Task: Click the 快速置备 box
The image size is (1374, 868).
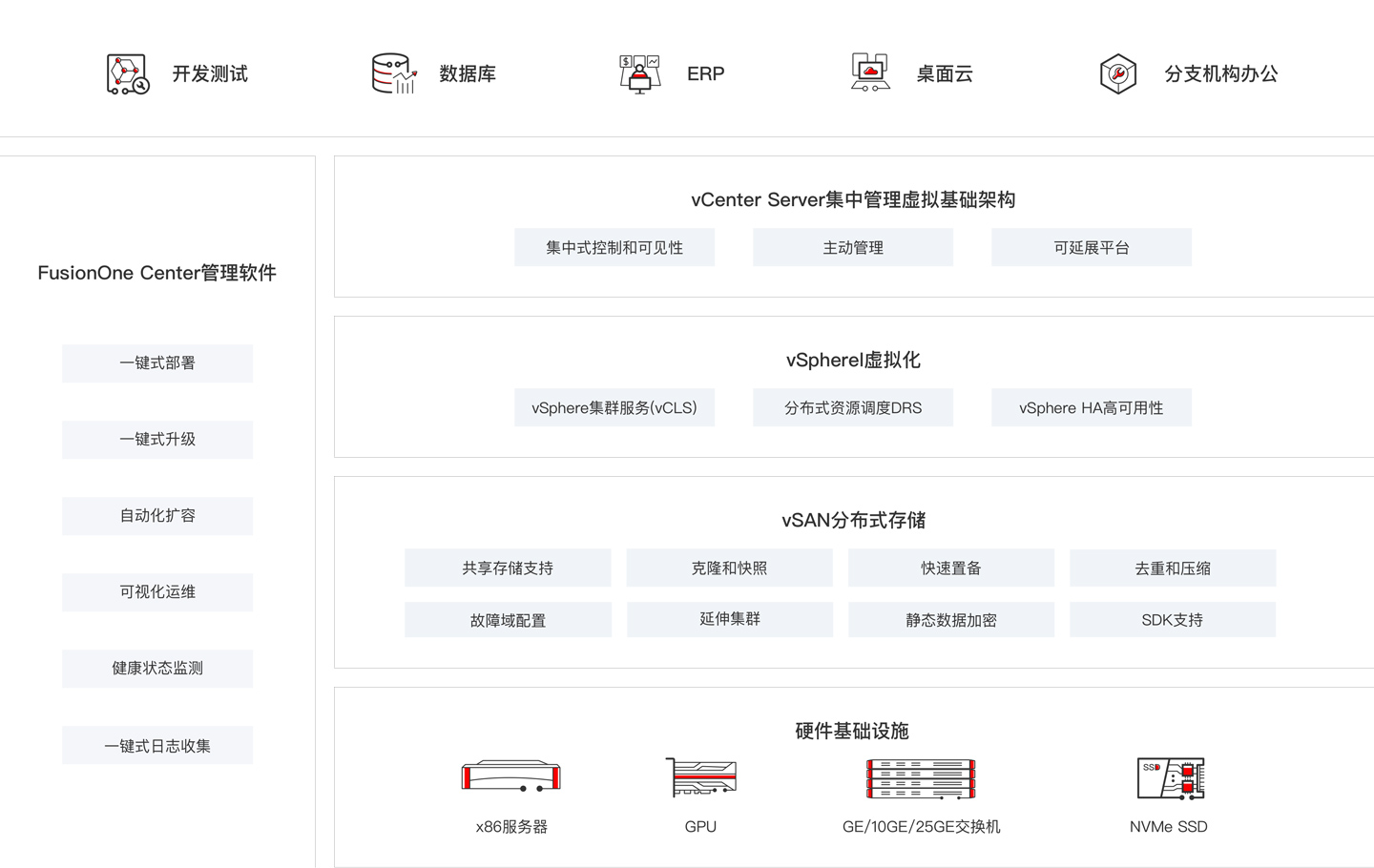Action: click(x=951, y=568)
